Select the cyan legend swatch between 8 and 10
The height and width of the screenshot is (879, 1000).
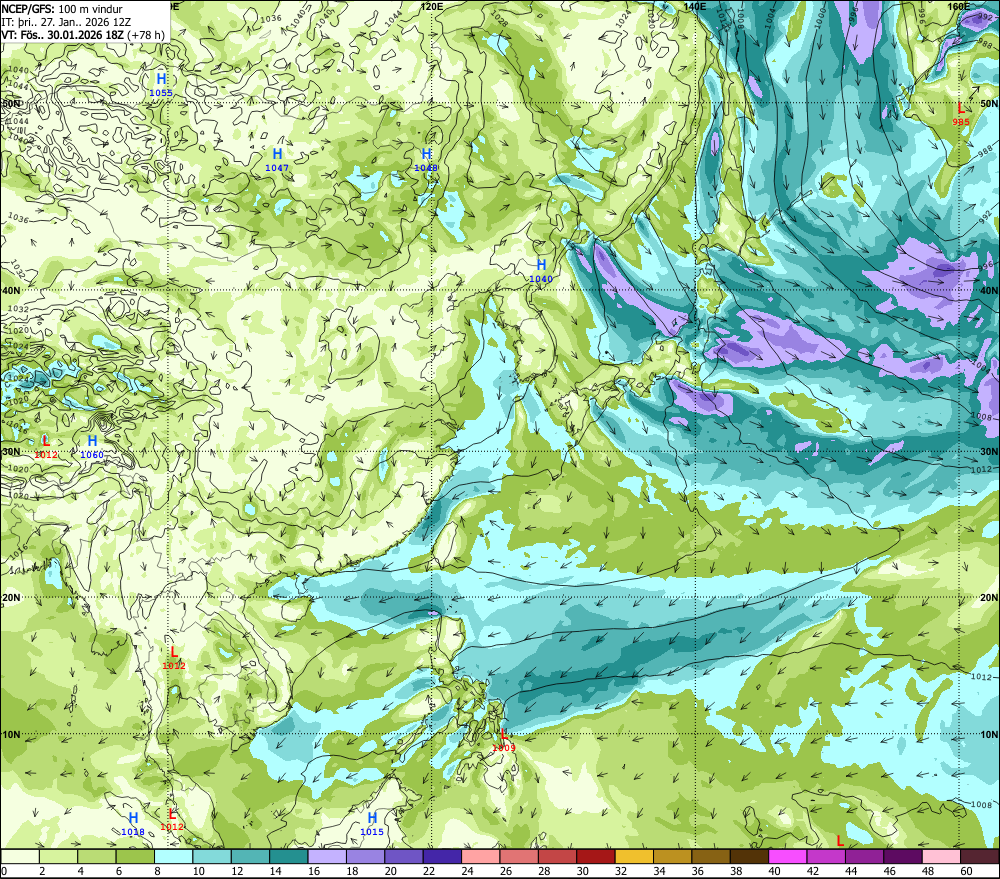pos(173,856)
